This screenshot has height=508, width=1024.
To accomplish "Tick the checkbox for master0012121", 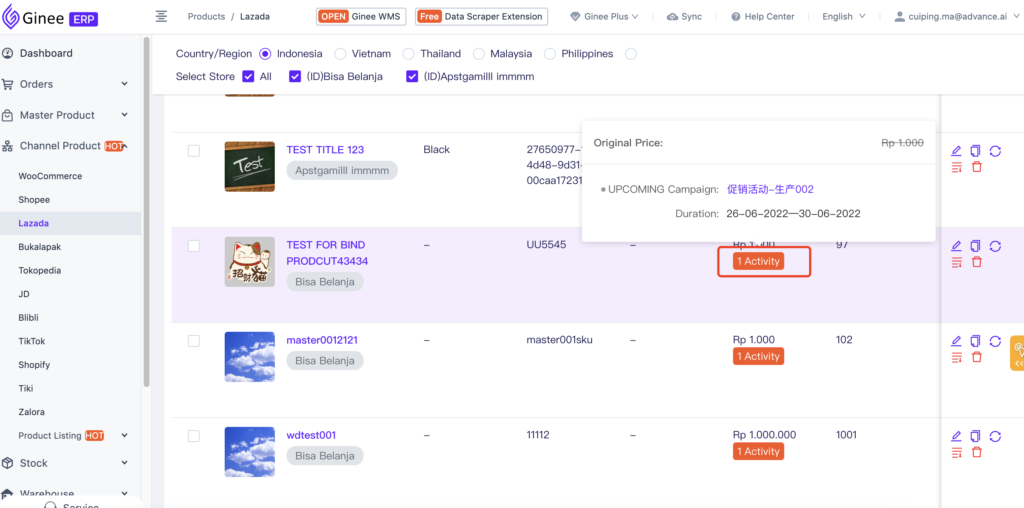I will [194, 341].
